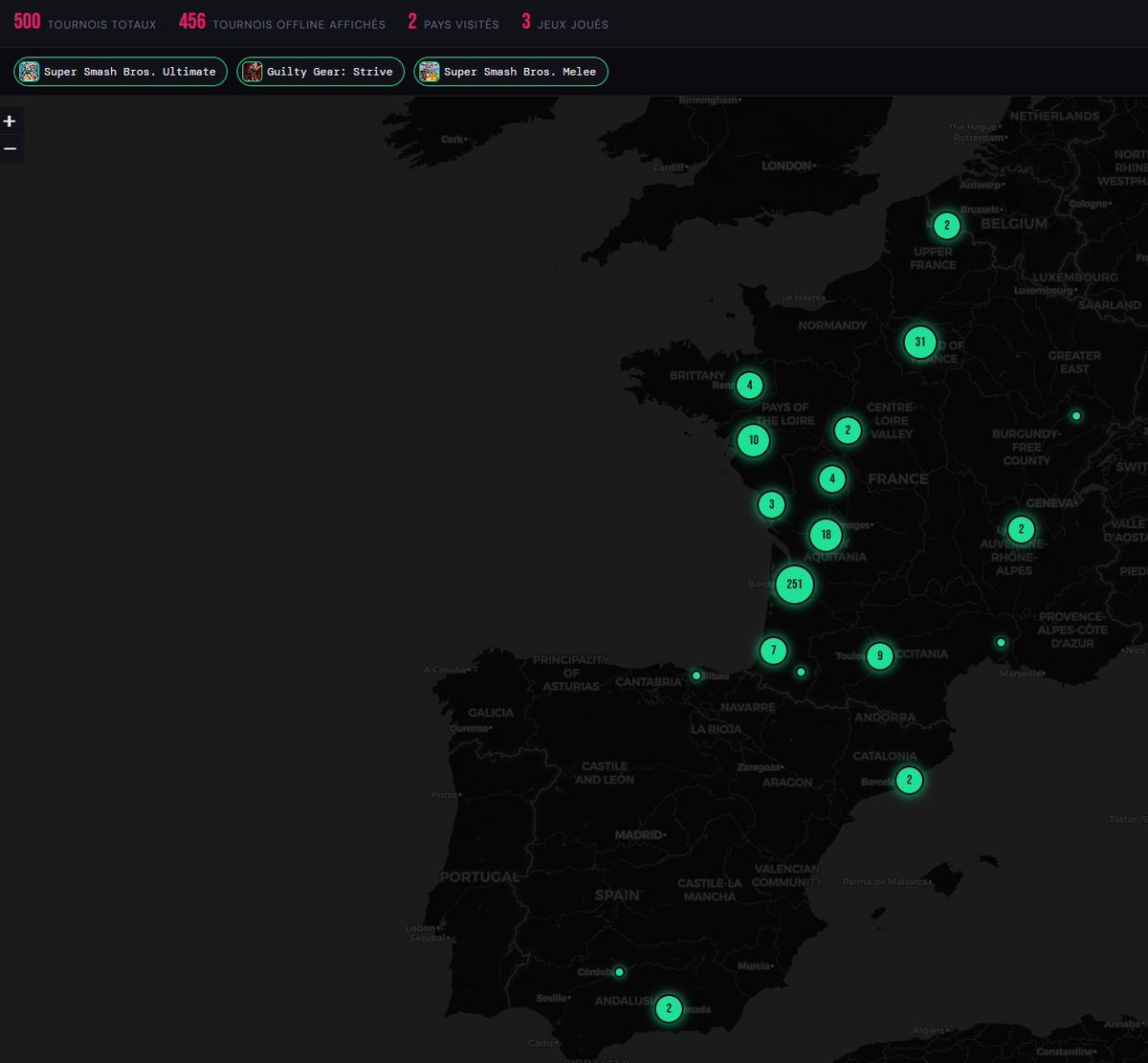Select the single marker near Bilbao
The width and height of the screenshot is (1148, 1063).
696,675
